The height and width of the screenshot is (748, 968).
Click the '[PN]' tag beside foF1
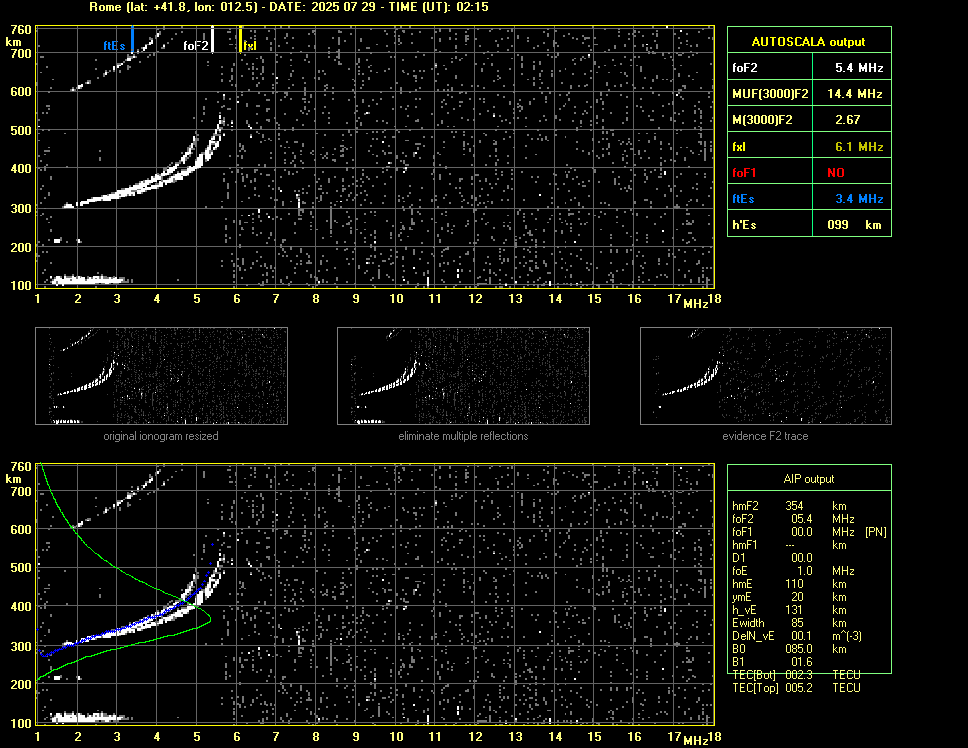pyautogui.click(x=876, y=531)
